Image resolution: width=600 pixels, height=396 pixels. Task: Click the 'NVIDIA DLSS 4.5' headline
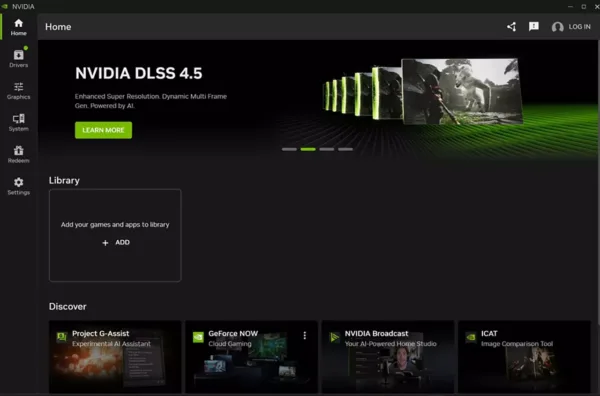click(x=139, y=73)
